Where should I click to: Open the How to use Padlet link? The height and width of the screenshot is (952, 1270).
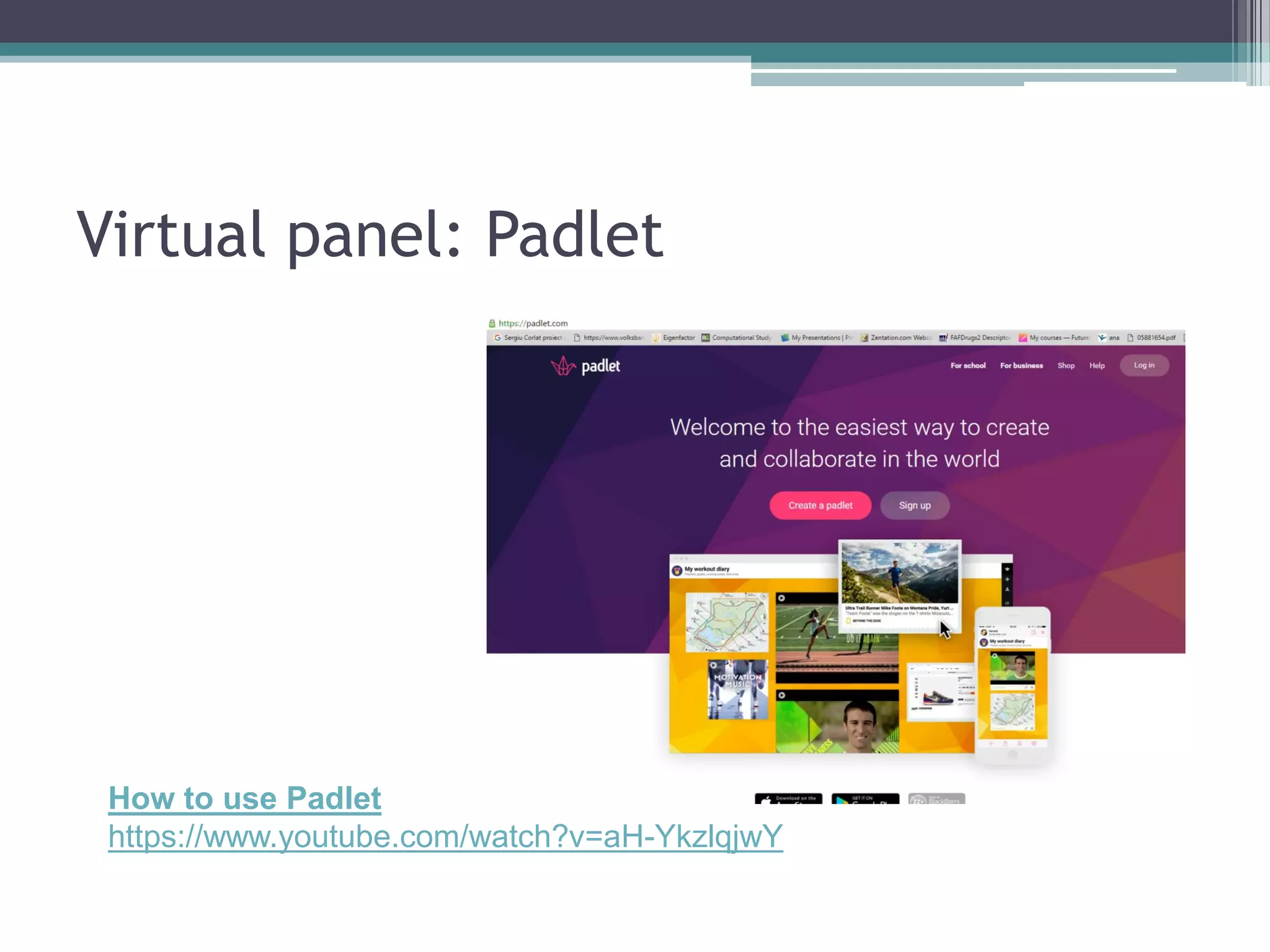coord(244,798)
